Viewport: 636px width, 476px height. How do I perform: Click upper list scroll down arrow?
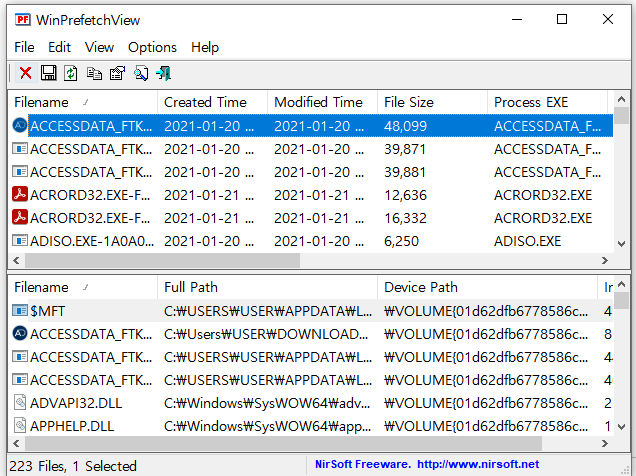(621, 244)
